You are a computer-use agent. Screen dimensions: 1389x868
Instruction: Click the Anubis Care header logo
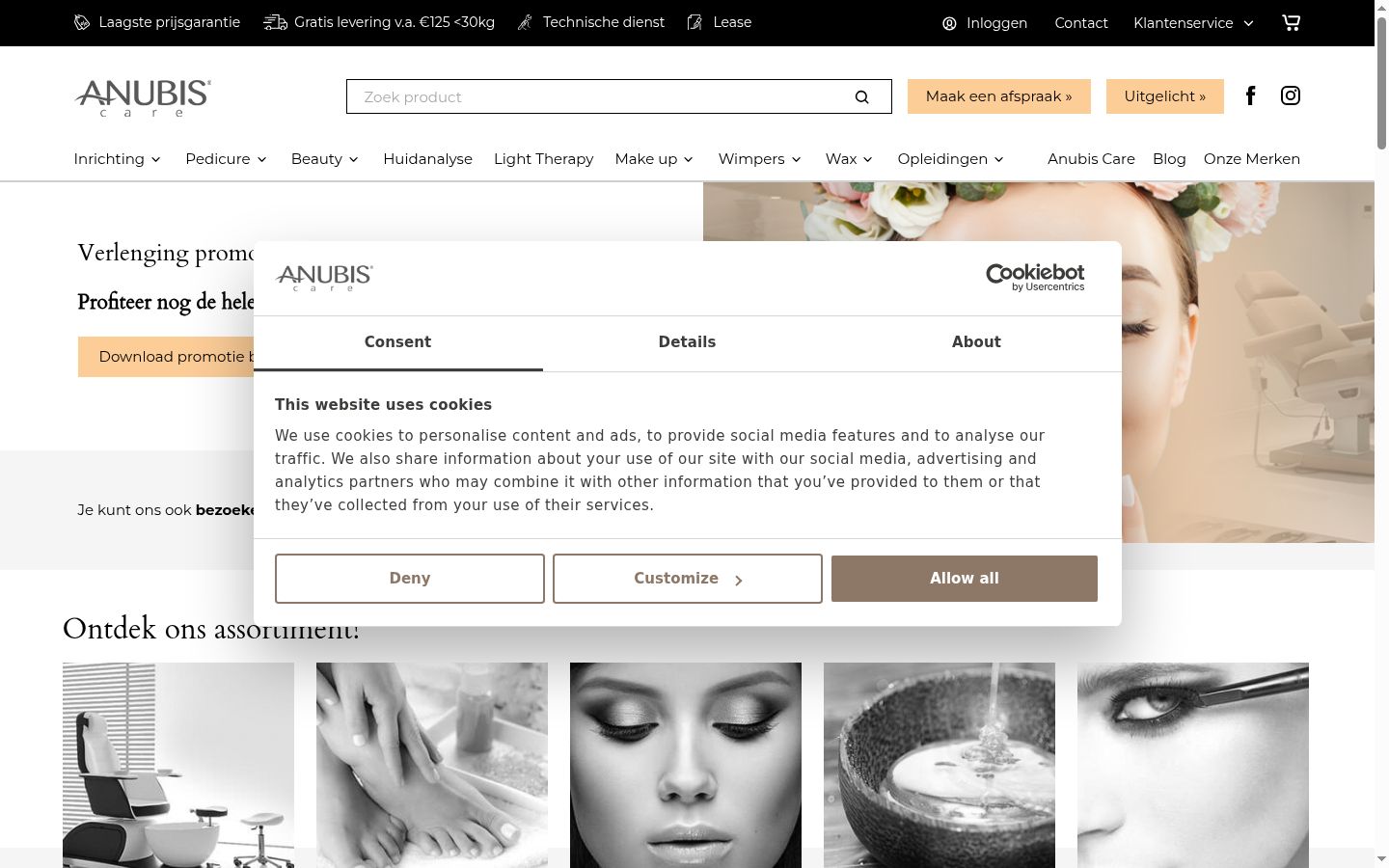tap(143, 97)
